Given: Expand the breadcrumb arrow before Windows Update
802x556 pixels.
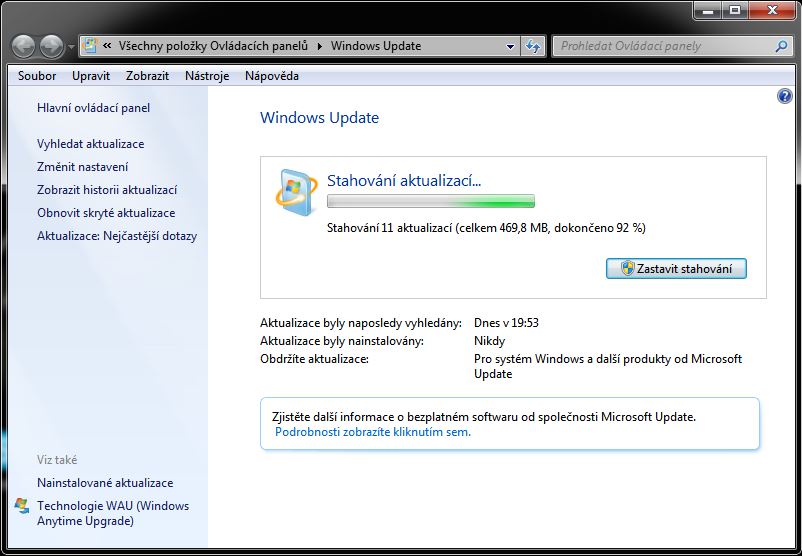Looking at the screenshot, I should click(x=320, y=46).
